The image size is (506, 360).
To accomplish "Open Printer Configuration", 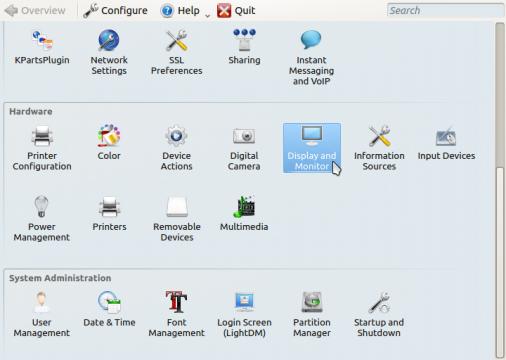I will tap(42, 148).
